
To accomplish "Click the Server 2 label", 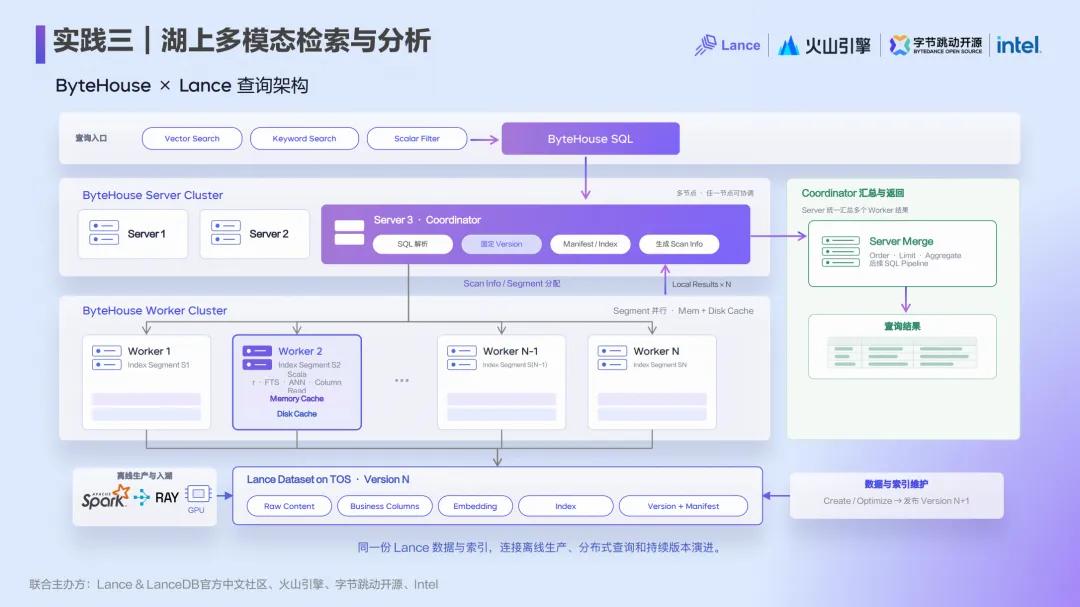I will (269, 234).
